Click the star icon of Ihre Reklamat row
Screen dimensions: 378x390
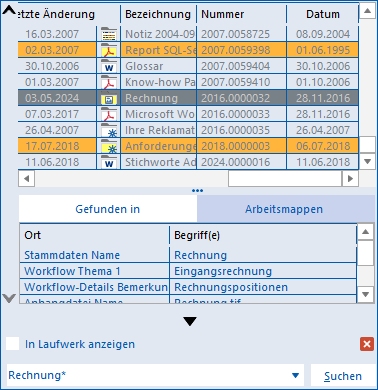[109, 130]
